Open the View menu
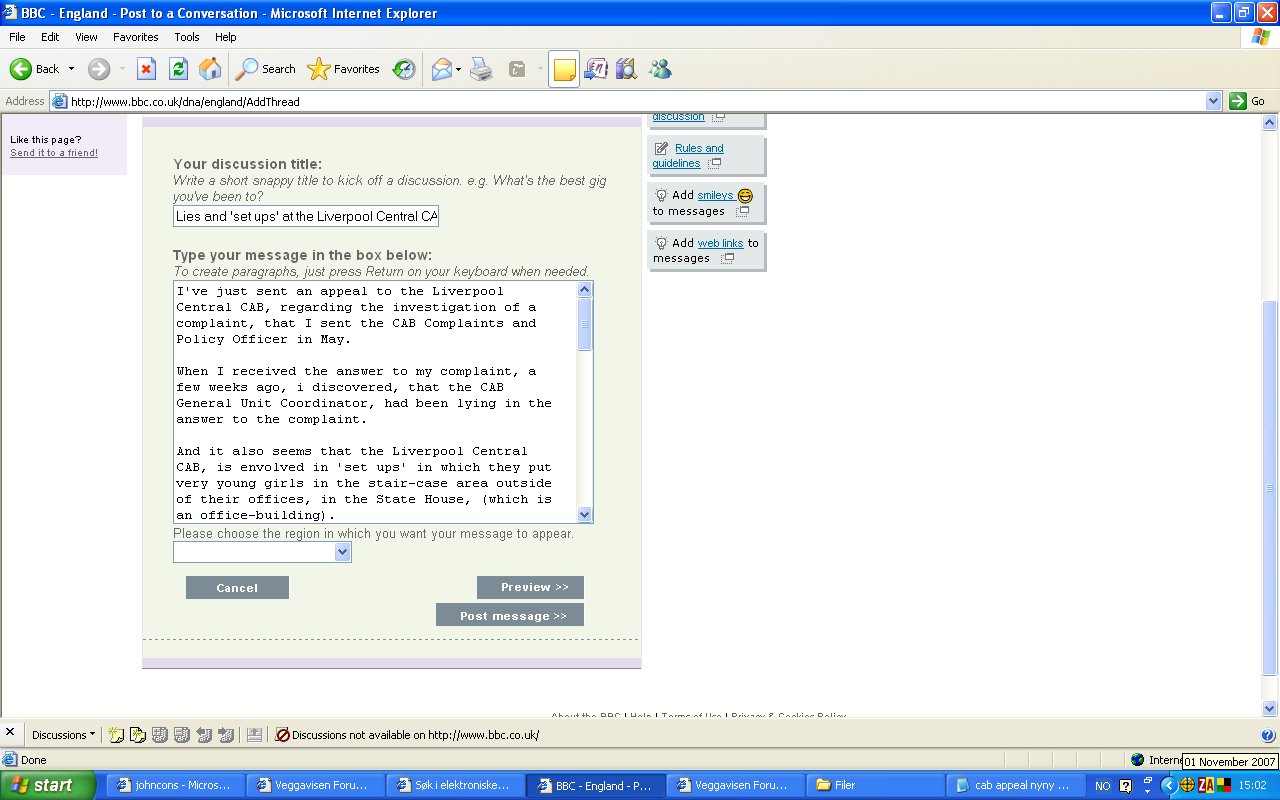This screenshot has height=800, width=1280. pos(87,37)
